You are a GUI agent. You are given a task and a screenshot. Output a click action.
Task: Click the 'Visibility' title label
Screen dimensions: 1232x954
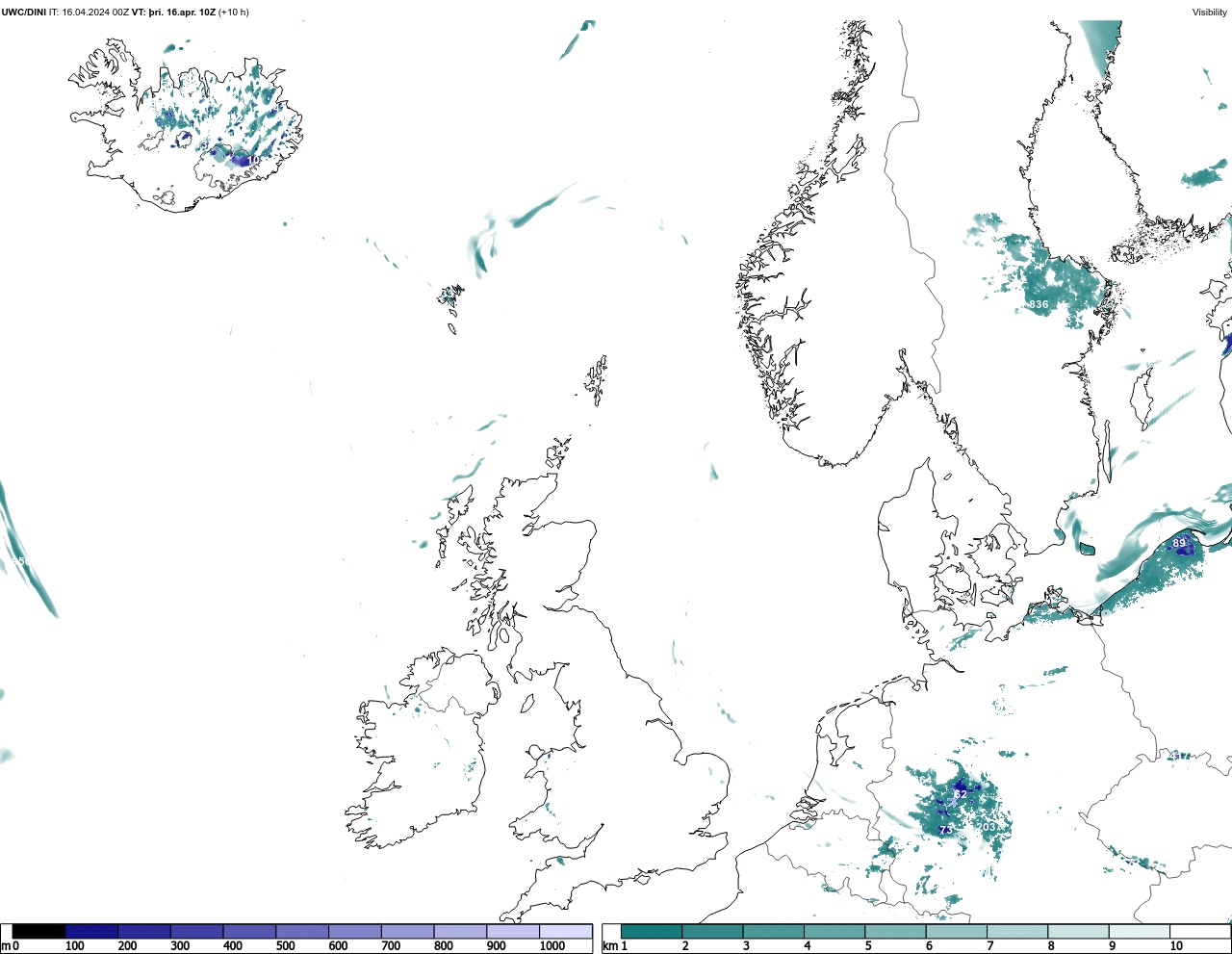pyautogui.click(x=1210, y=13)
